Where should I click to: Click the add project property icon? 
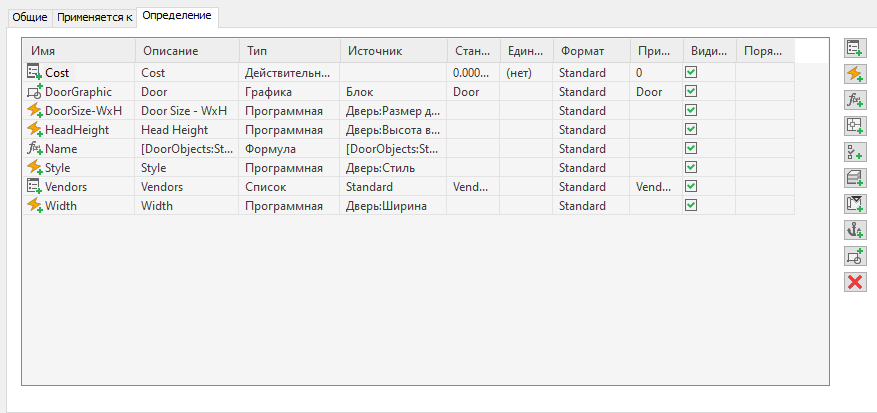pos(854,203)
